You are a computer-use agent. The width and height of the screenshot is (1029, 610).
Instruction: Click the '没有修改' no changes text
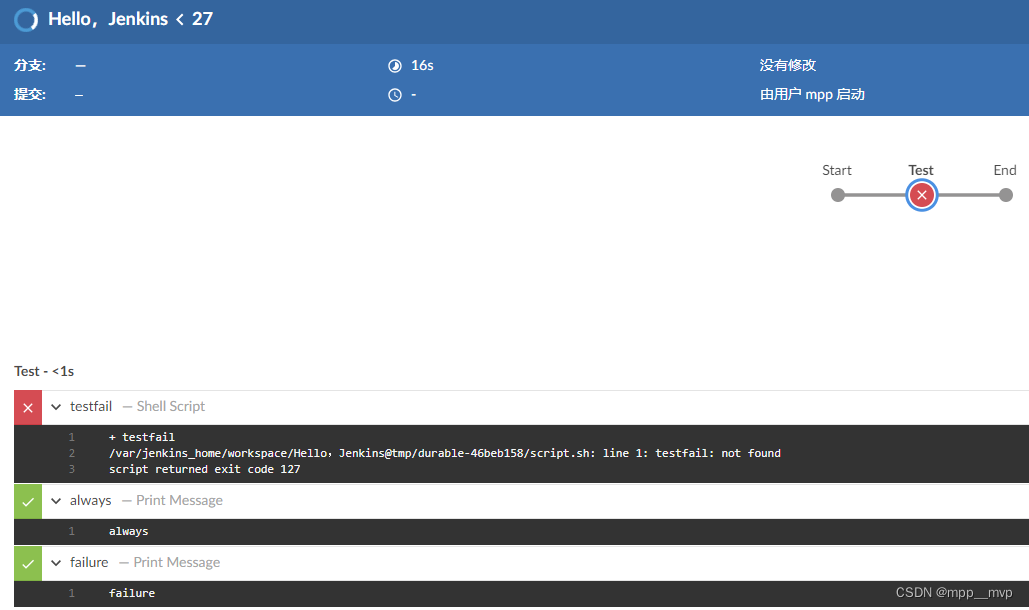tap(788, 66)
